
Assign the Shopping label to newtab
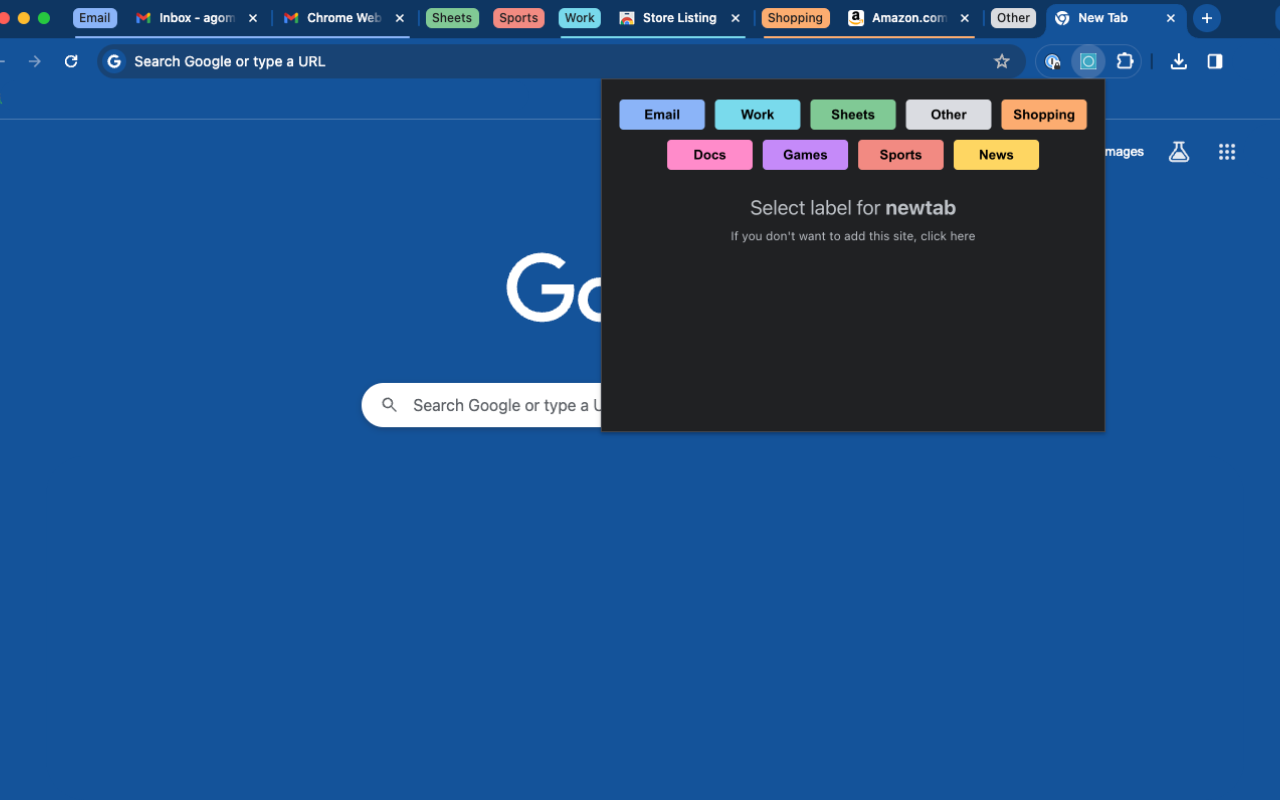tap(1044, 114)
